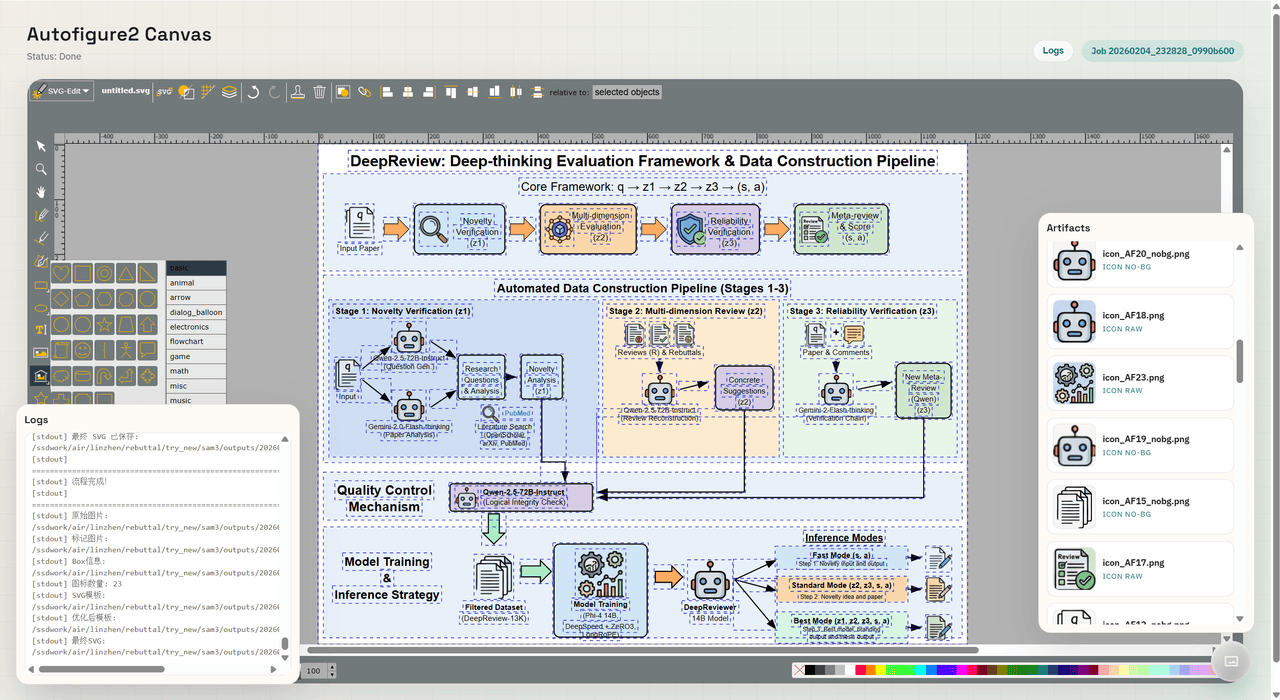Image resolution: width=1280 pixels, height=700 pixels.
Task: Toggle the floating image panel button
Action: (1231, 661)
